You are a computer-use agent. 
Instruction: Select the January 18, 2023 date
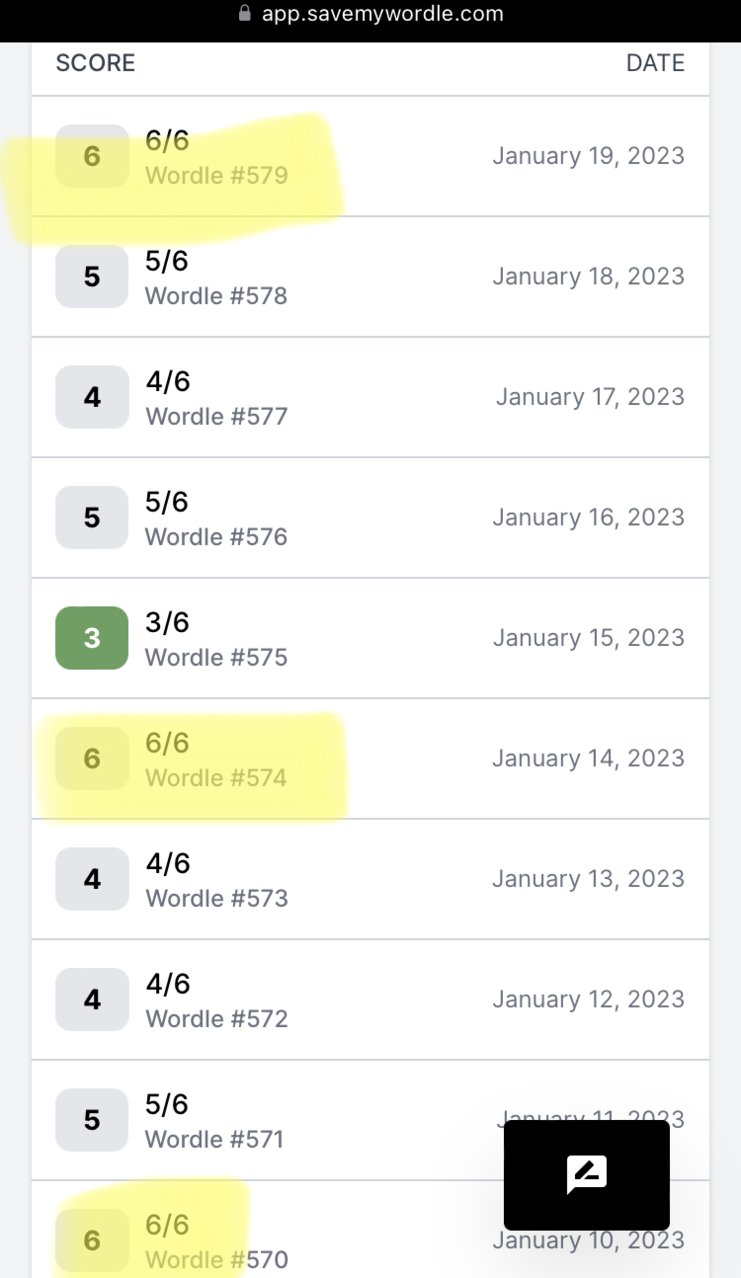(588, 277)
